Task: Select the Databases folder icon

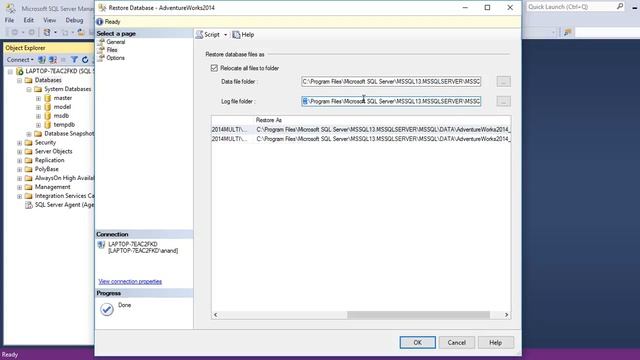Action: (x=29, y=80)
